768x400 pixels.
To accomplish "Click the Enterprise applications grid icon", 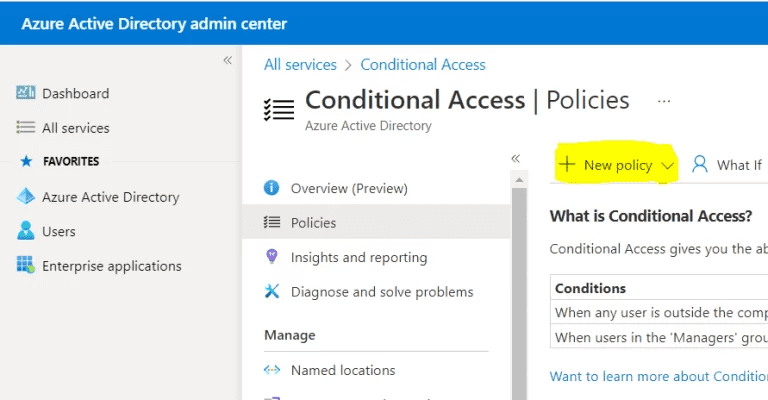I will point(25,265).
